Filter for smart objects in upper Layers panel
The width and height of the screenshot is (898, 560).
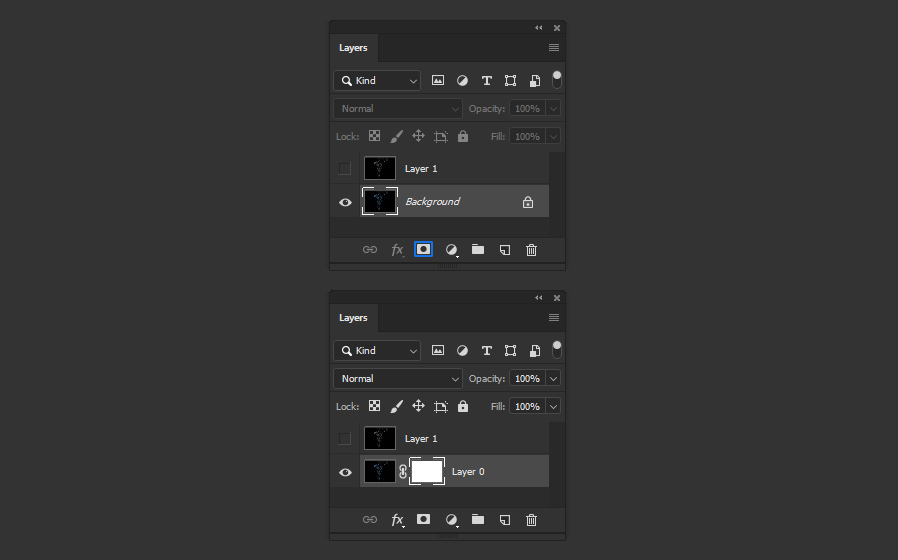pos(534,81)
